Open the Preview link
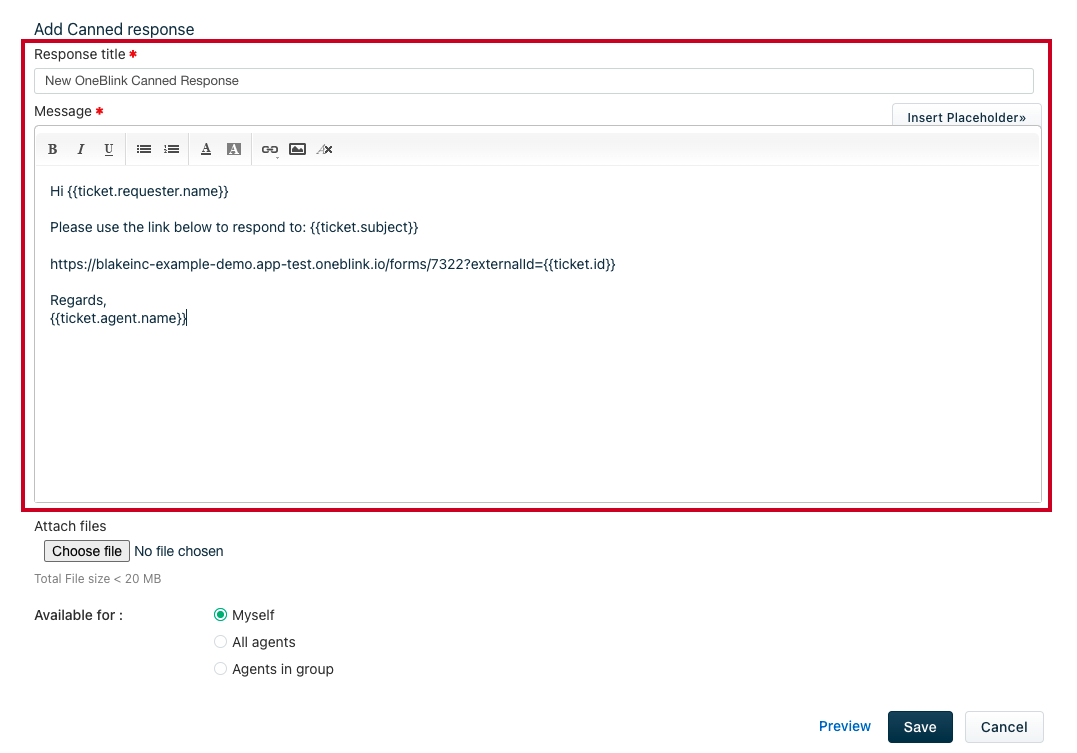Viewport: 1077px width, 753px height. coord(844,726)
